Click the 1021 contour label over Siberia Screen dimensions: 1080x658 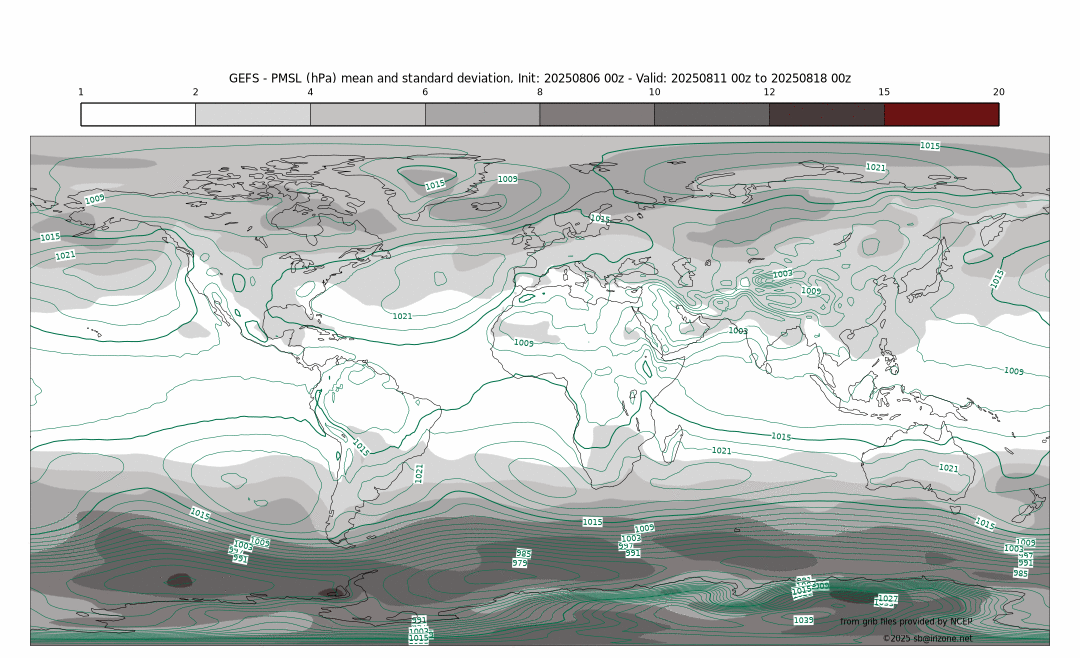click(875, 167)
